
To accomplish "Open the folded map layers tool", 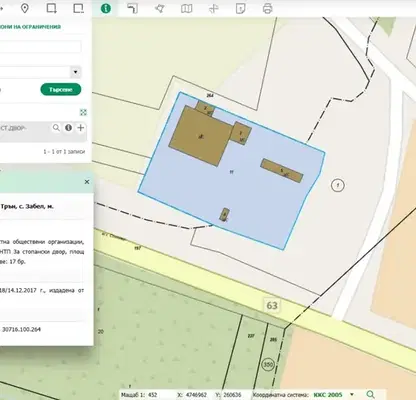I will (187, 8).
